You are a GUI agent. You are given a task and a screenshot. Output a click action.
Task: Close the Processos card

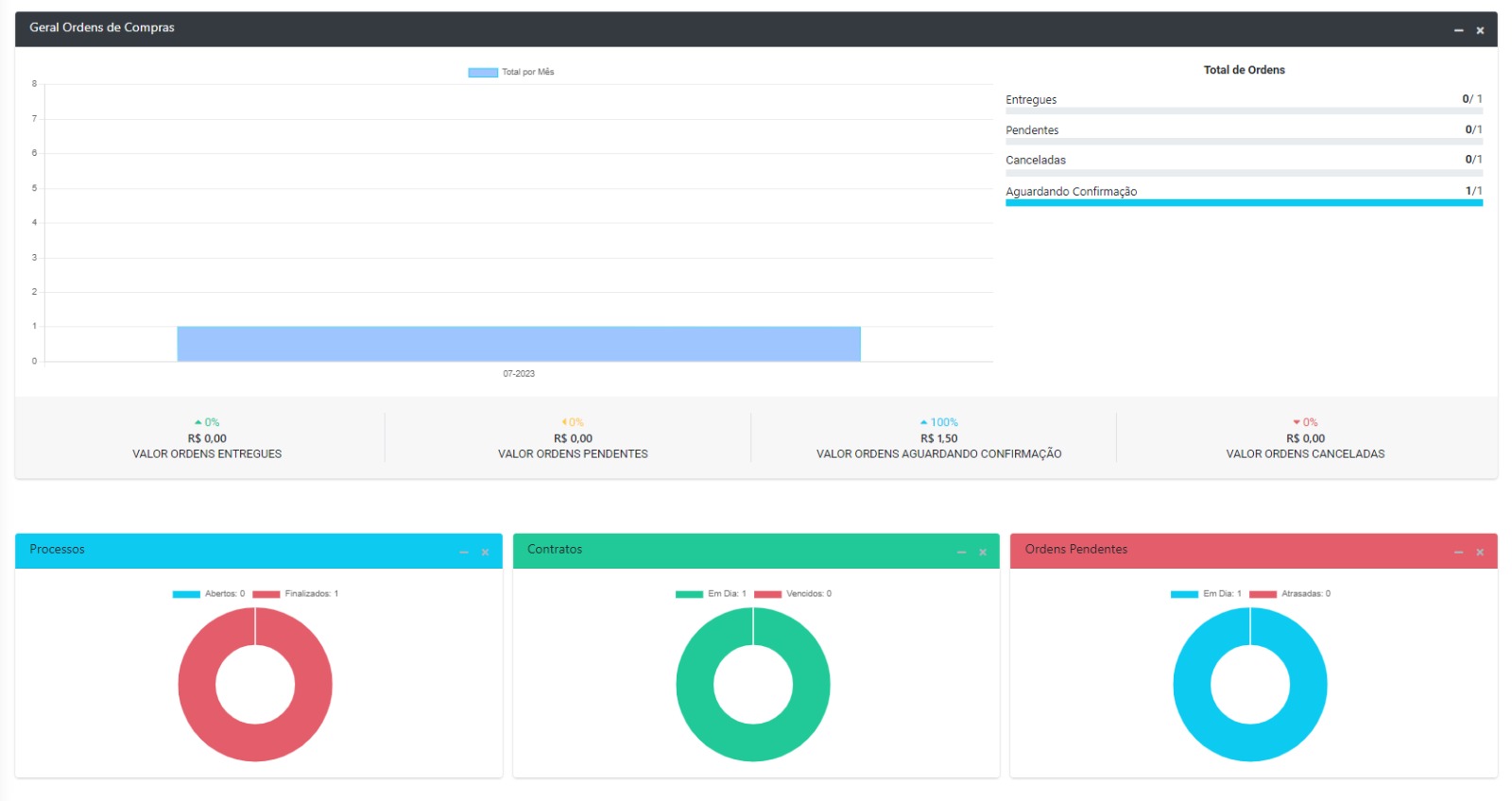click(x=485, y=553)
